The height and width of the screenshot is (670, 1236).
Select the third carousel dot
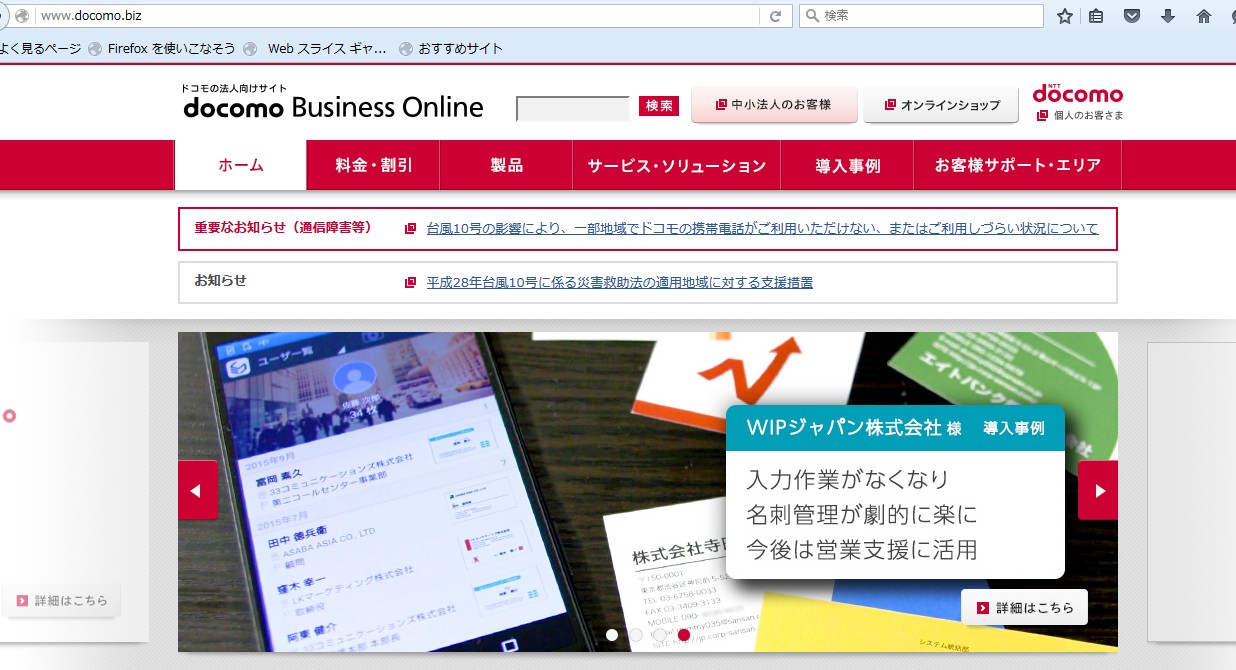[x=660, y=634]
